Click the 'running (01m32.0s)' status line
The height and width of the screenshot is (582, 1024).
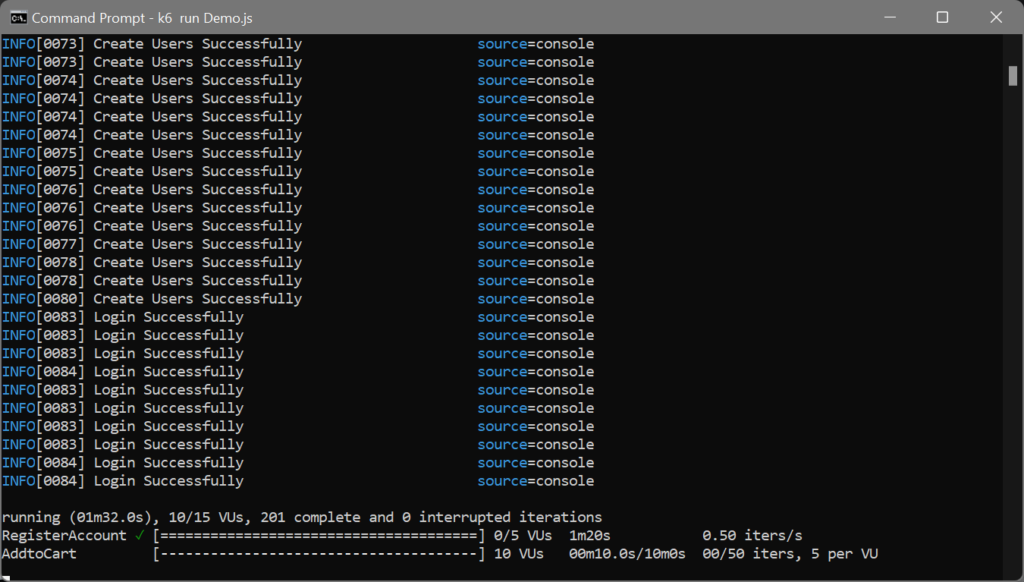(301, 517)
